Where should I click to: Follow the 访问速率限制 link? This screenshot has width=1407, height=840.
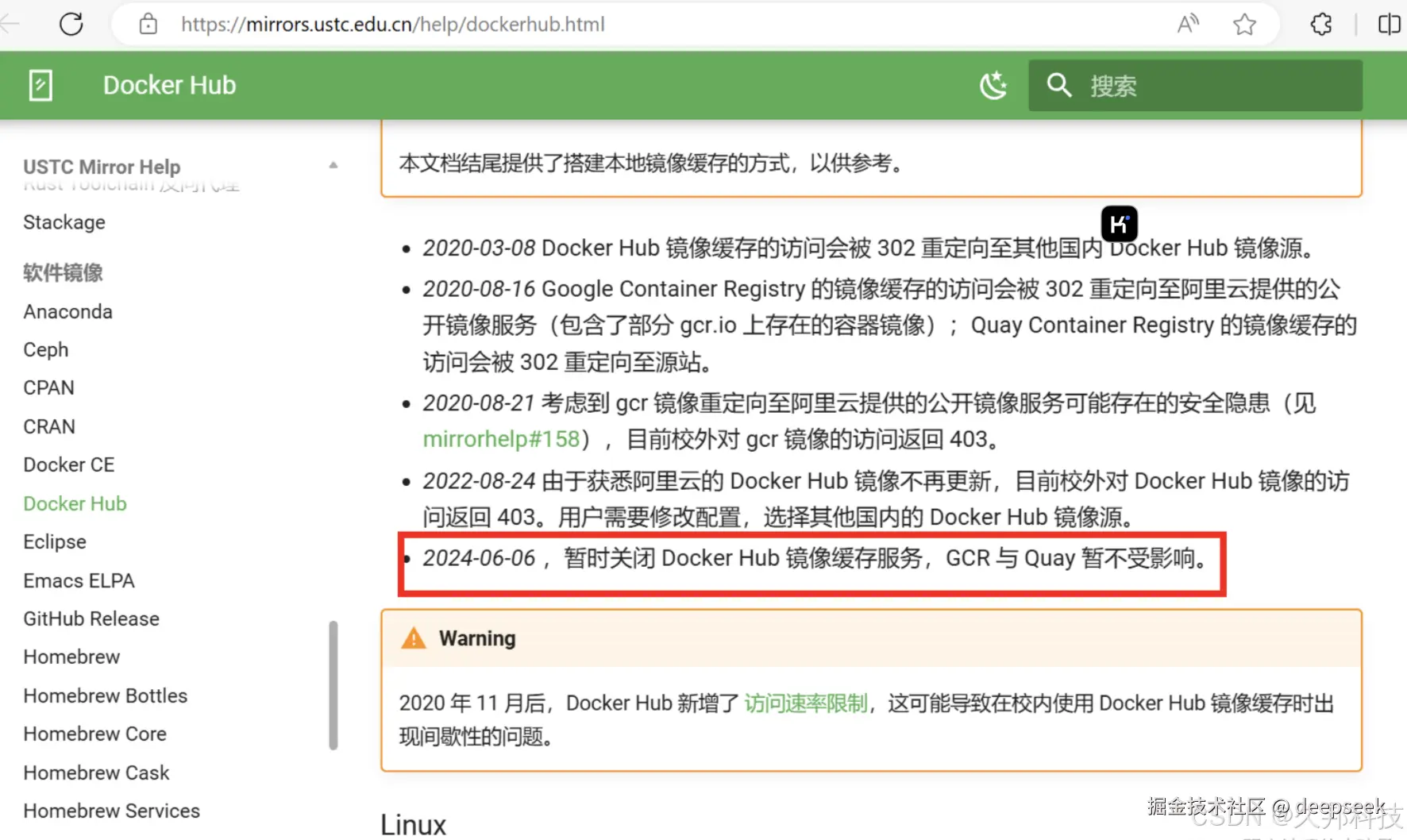(806, 703)
